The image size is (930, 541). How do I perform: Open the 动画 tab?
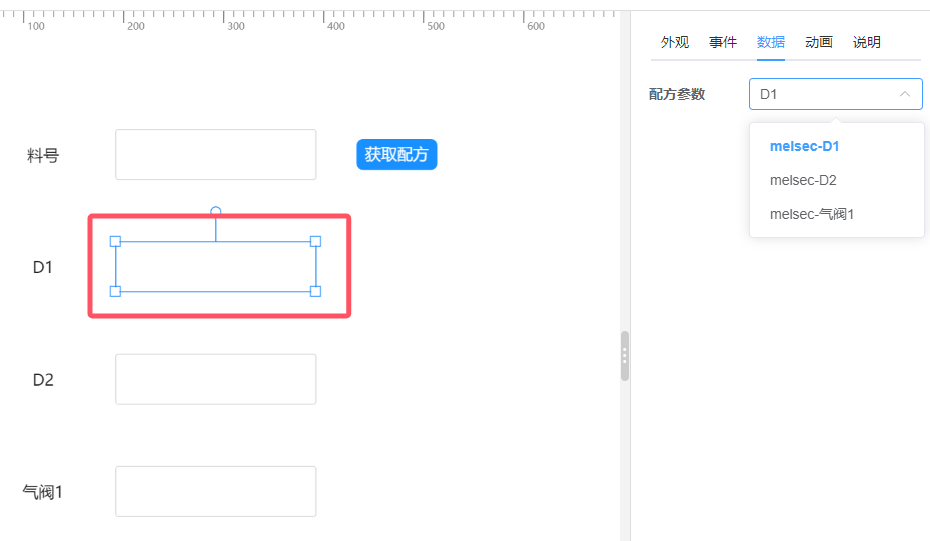tap(818, 42)
